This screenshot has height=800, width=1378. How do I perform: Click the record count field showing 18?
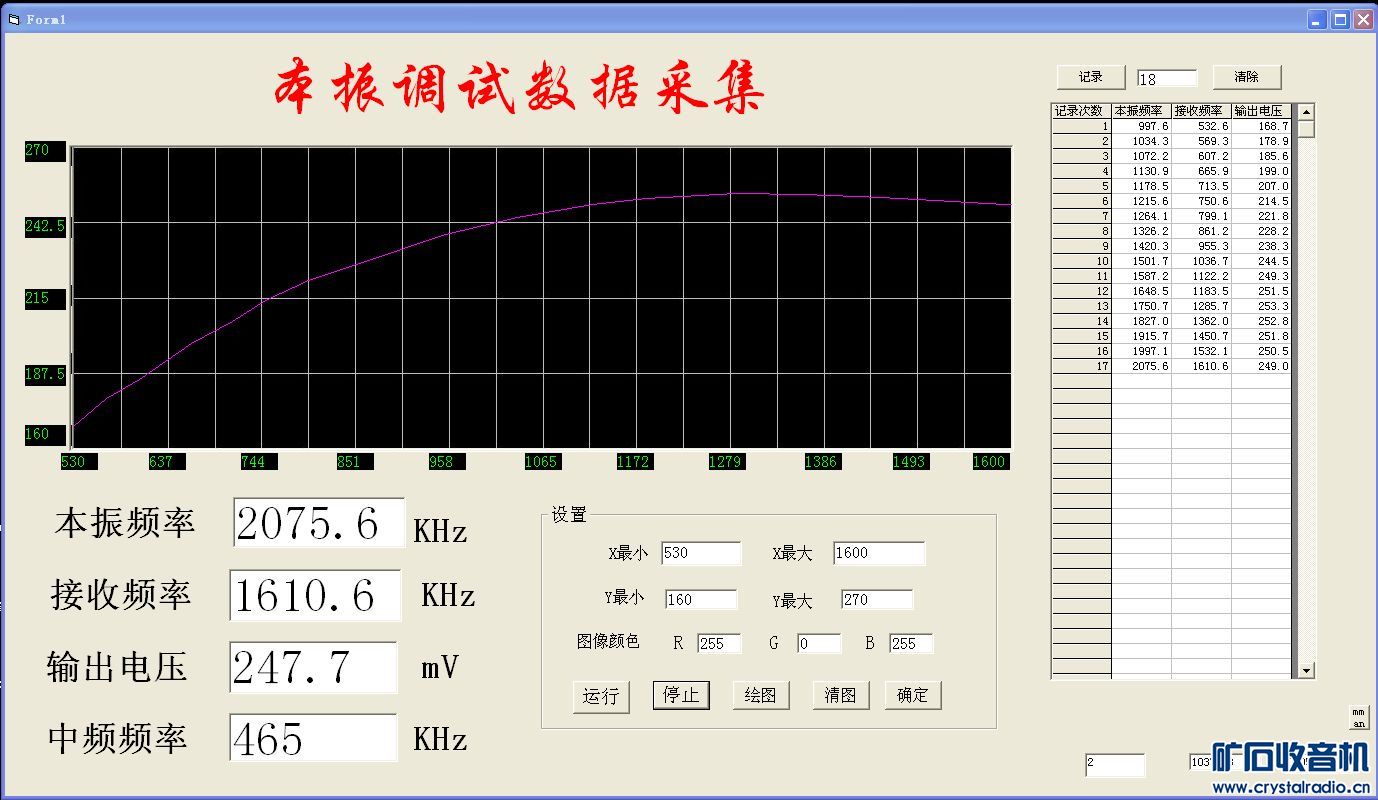1167,79
